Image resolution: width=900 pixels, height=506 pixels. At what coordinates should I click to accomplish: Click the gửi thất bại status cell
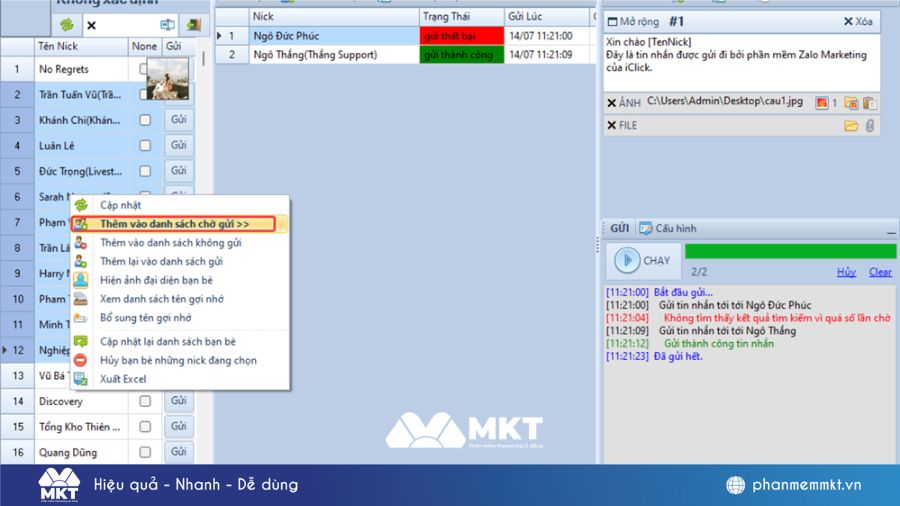click(461, 36)
